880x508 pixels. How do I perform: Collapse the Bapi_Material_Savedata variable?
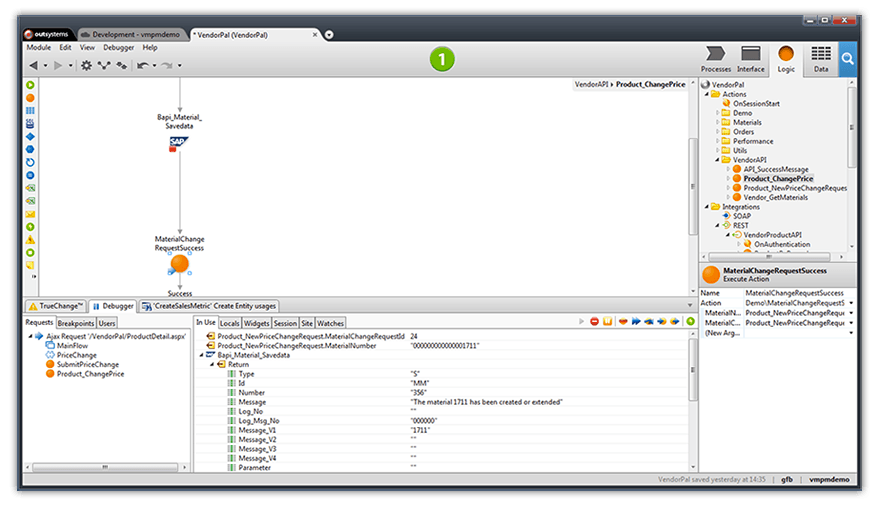coord(201,355)
